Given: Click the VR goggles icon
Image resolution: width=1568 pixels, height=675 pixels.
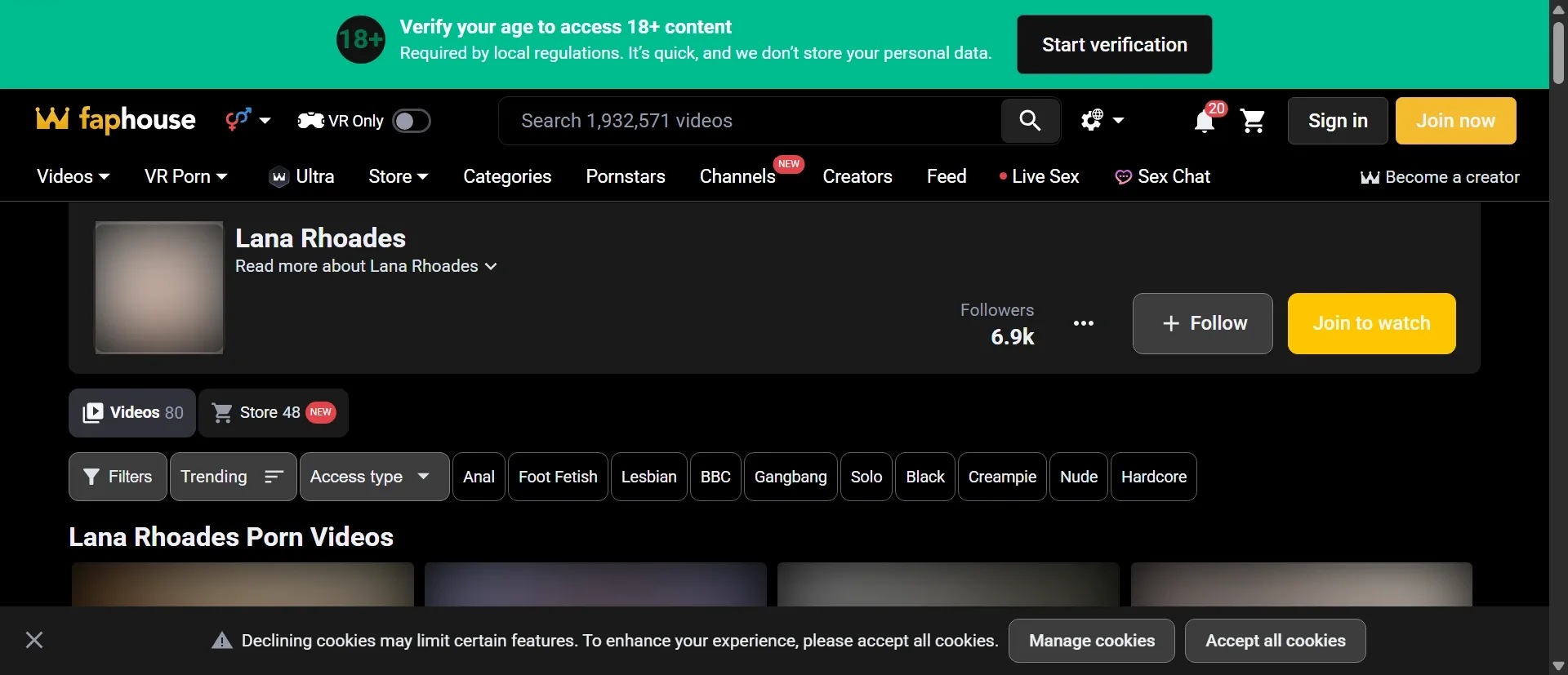Looking at the screenshot, I should [310, 121].
